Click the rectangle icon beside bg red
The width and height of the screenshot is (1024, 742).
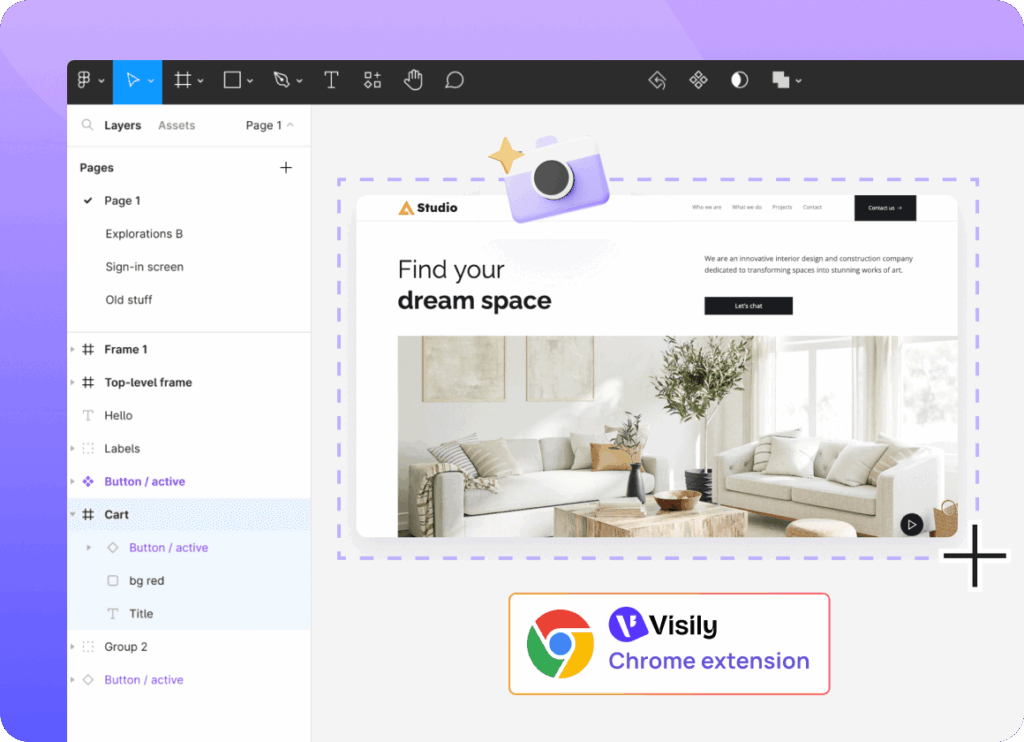click(x=113, y=581)
